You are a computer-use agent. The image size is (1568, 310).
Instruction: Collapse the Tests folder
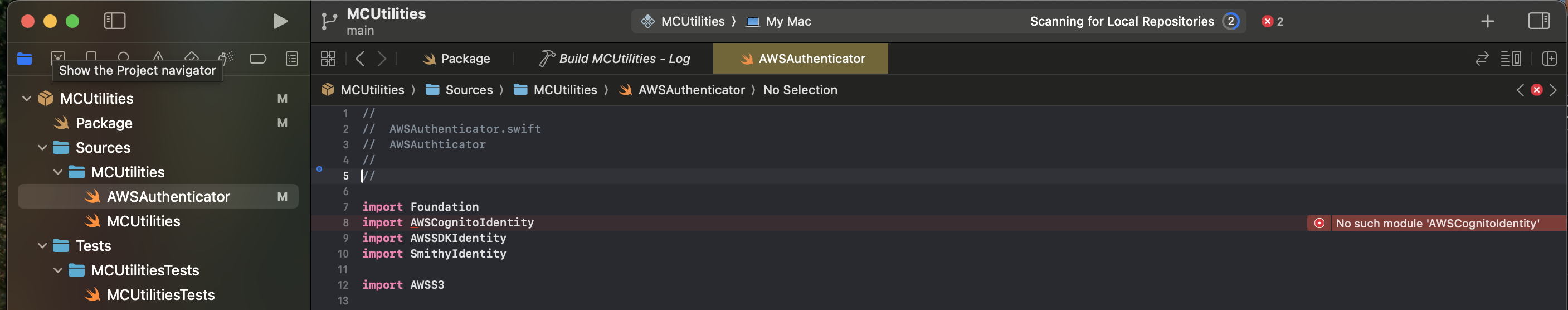42,245
